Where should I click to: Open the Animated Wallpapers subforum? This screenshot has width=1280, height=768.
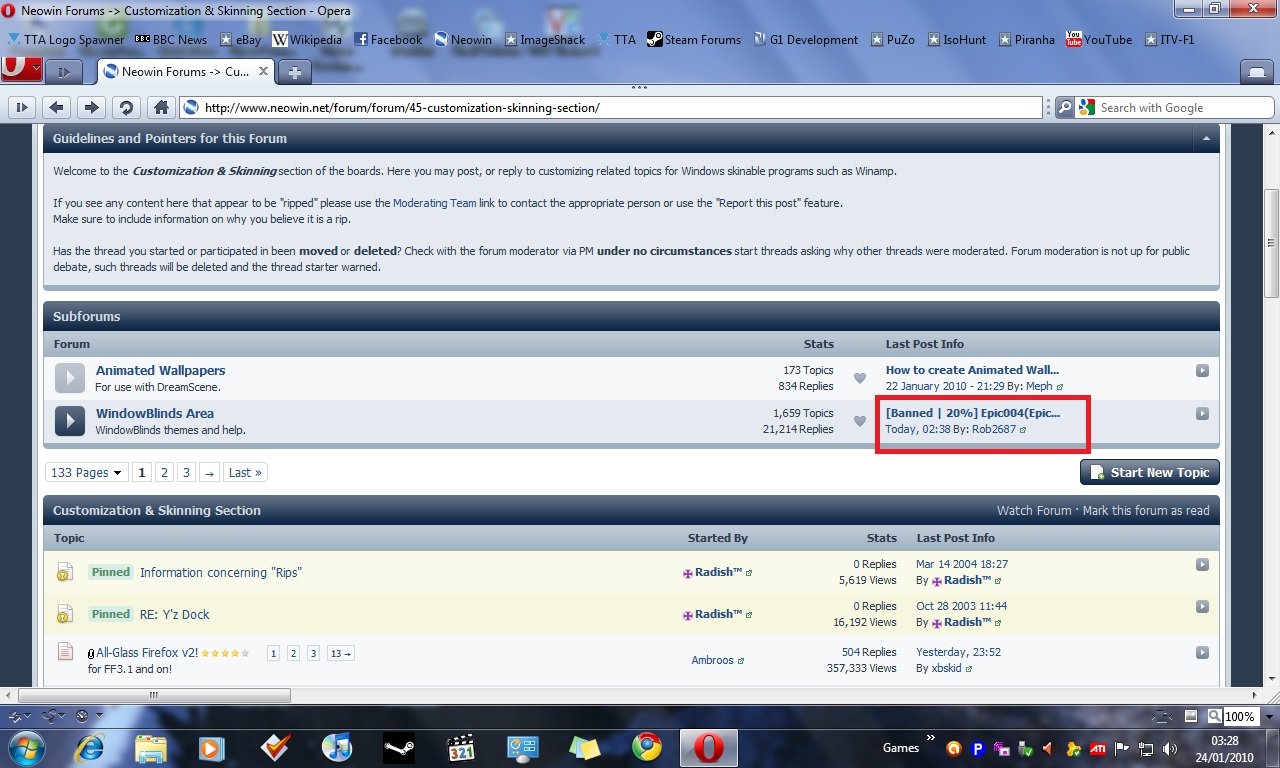(160, 370)
